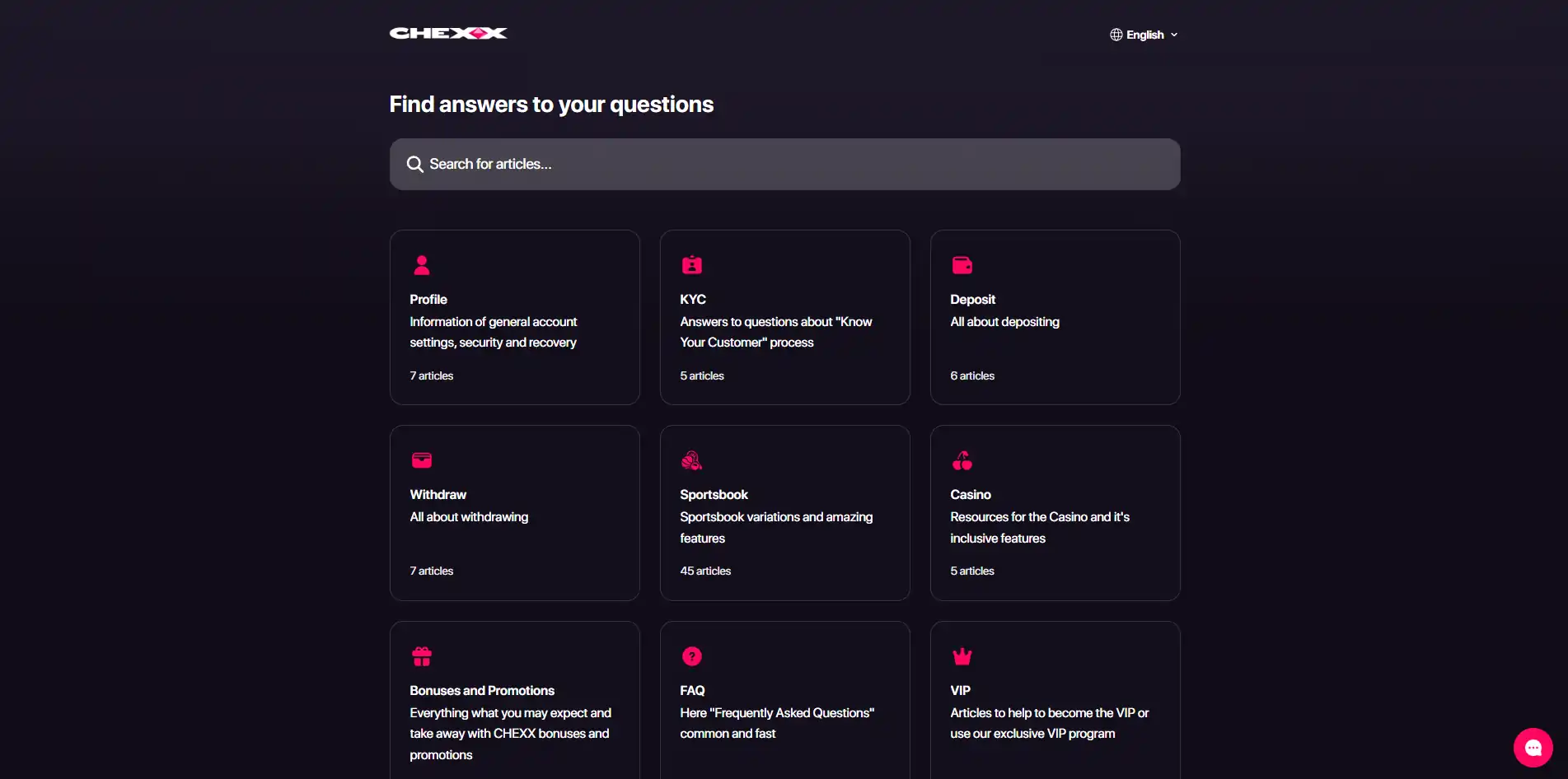Open the FAQ category title
1568x779 pixels.
692,691
